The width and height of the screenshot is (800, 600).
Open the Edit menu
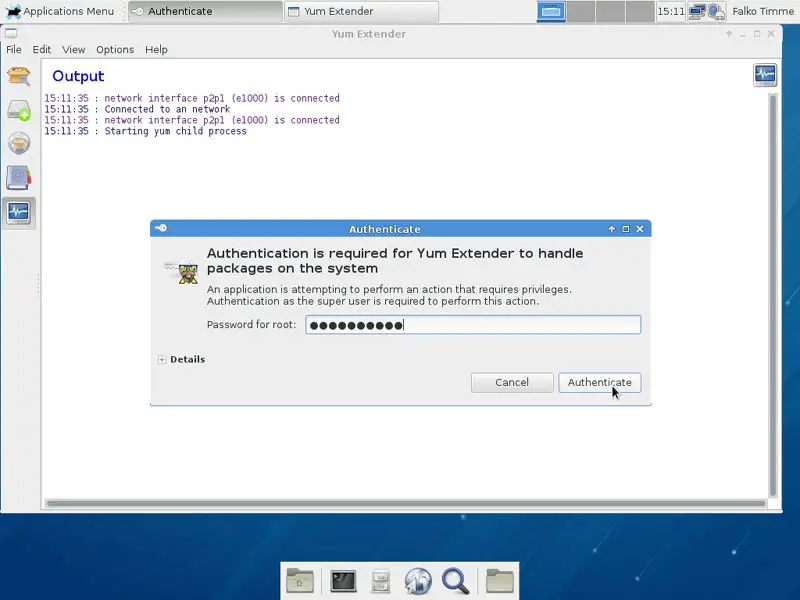click(x=42, y=49)
